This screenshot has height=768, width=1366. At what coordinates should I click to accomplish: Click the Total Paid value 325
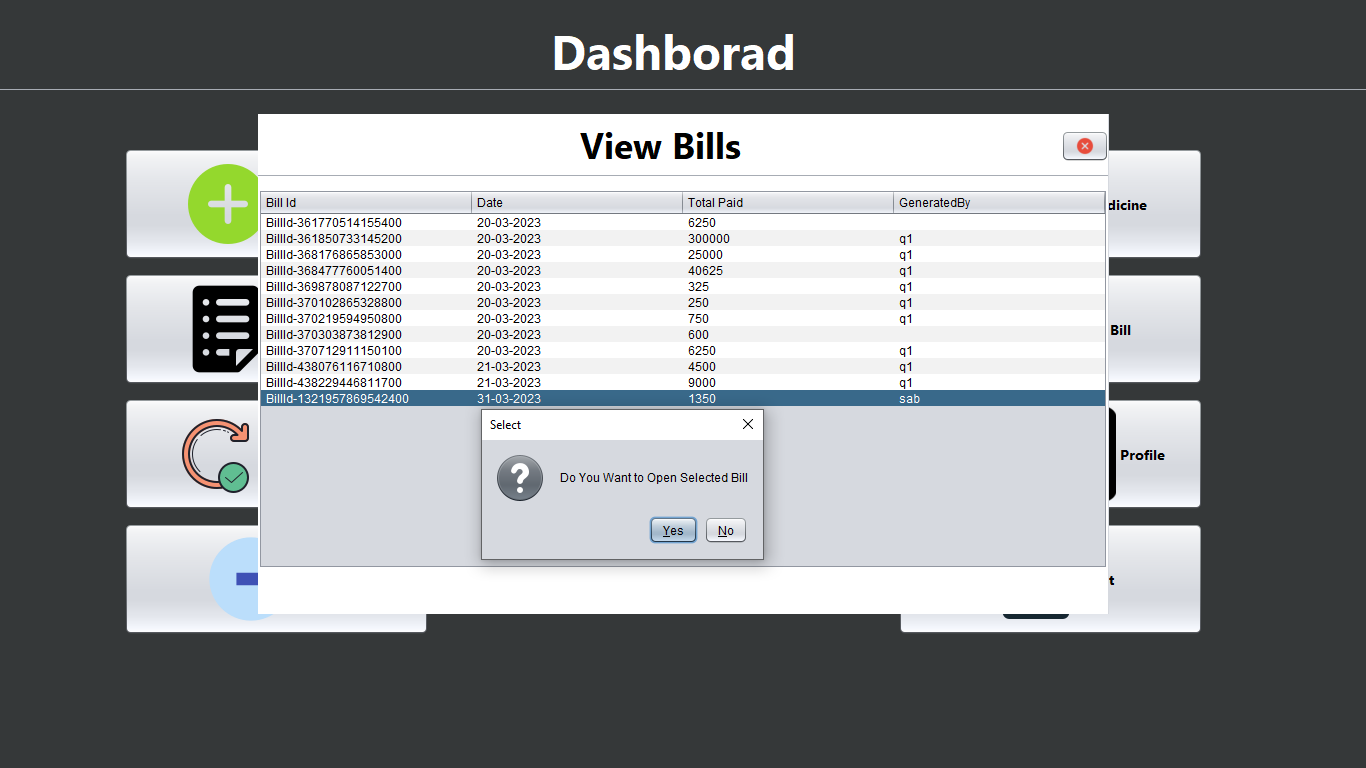pyautogui.click(x=698, y=286)
